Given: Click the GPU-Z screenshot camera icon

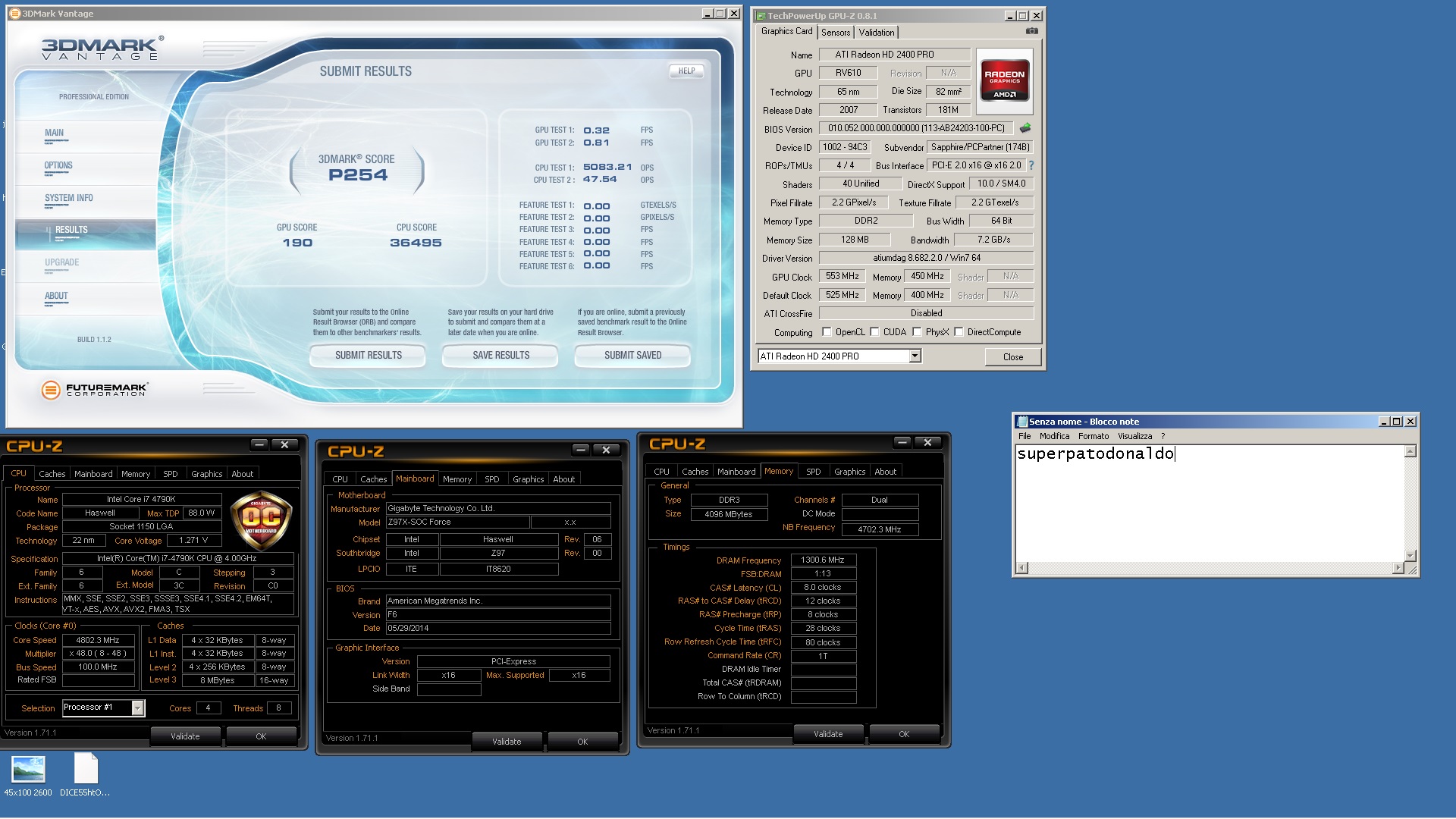Looking at the screenshot, I should 1031,31.
